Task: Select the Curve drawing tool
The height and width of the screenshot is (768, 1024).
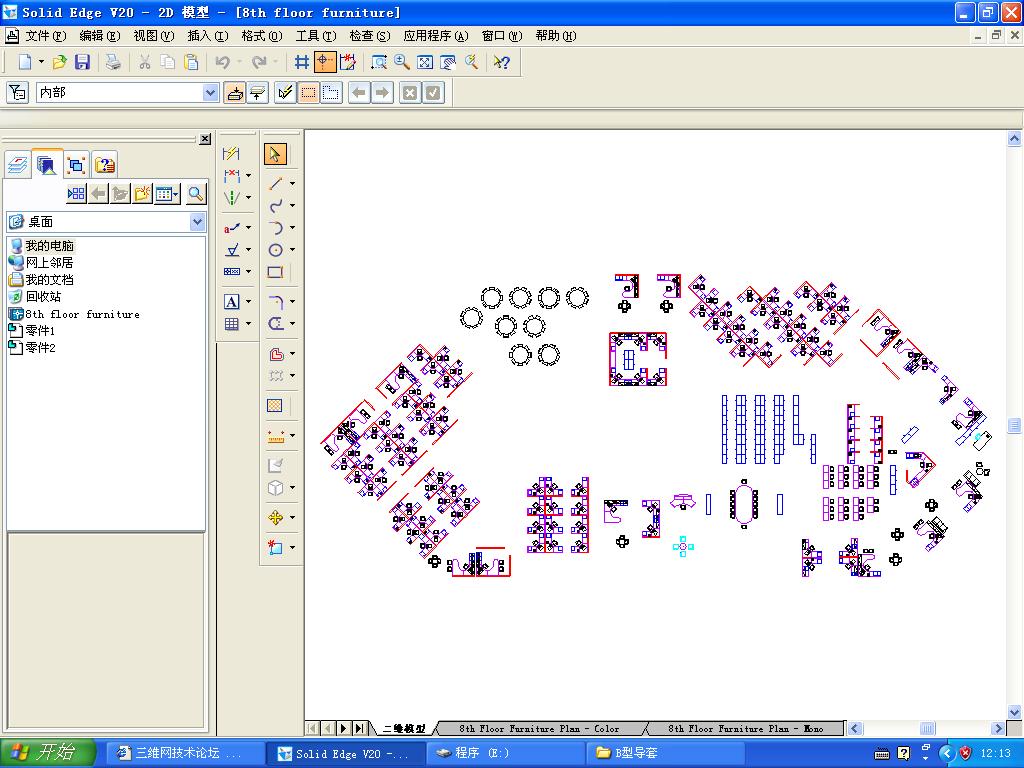Action: (276, 206)
